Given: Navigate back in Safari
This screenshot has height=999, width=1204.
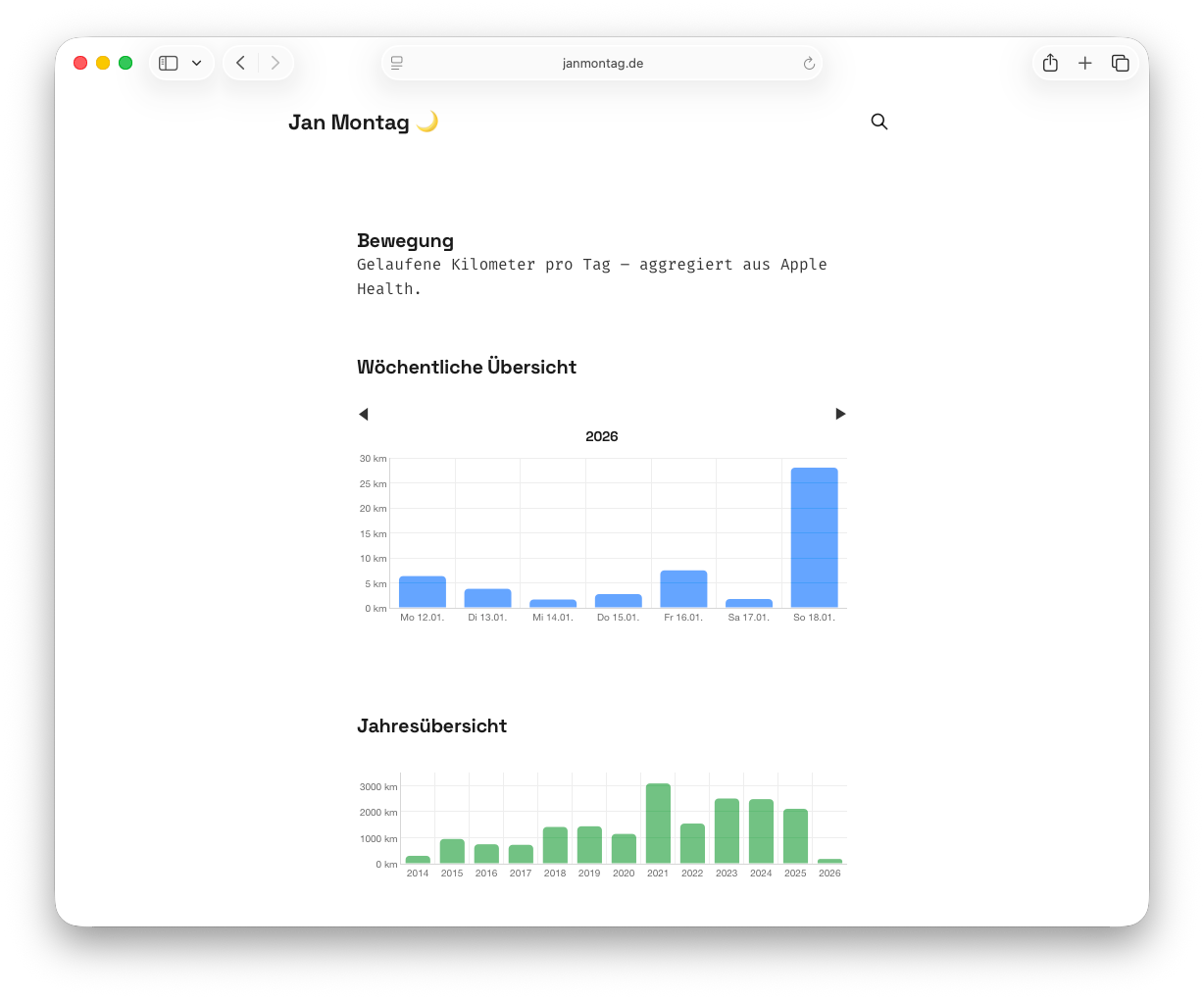Looking at the screenshot, I should click(x=241, y=63).
